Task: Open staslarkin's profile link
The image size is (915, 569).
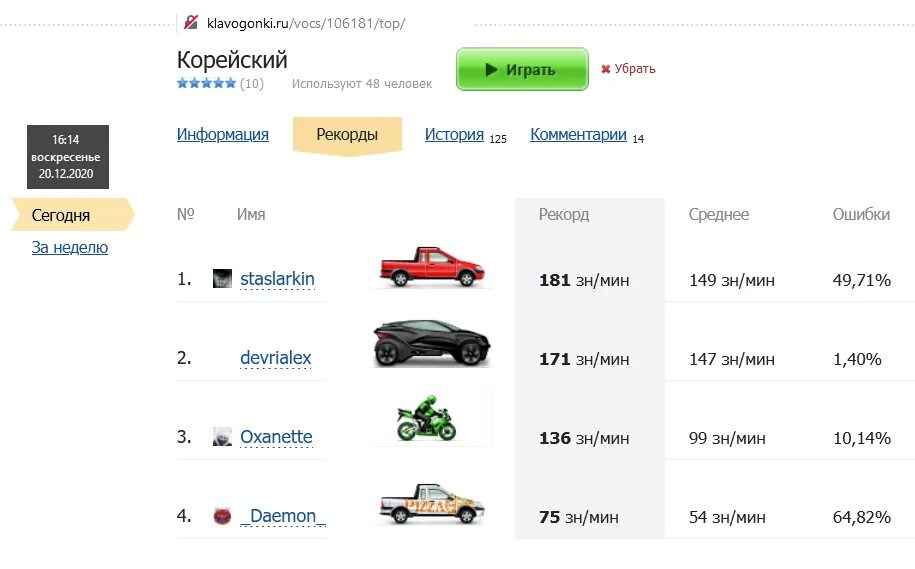Action: click(x=277, y=279)
